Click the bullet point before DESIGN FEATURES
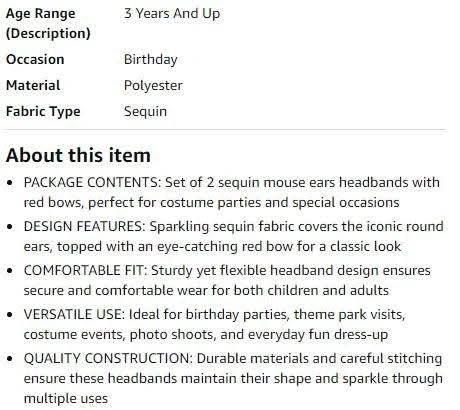This screenshot has height=410, width=460. point(10,227)
